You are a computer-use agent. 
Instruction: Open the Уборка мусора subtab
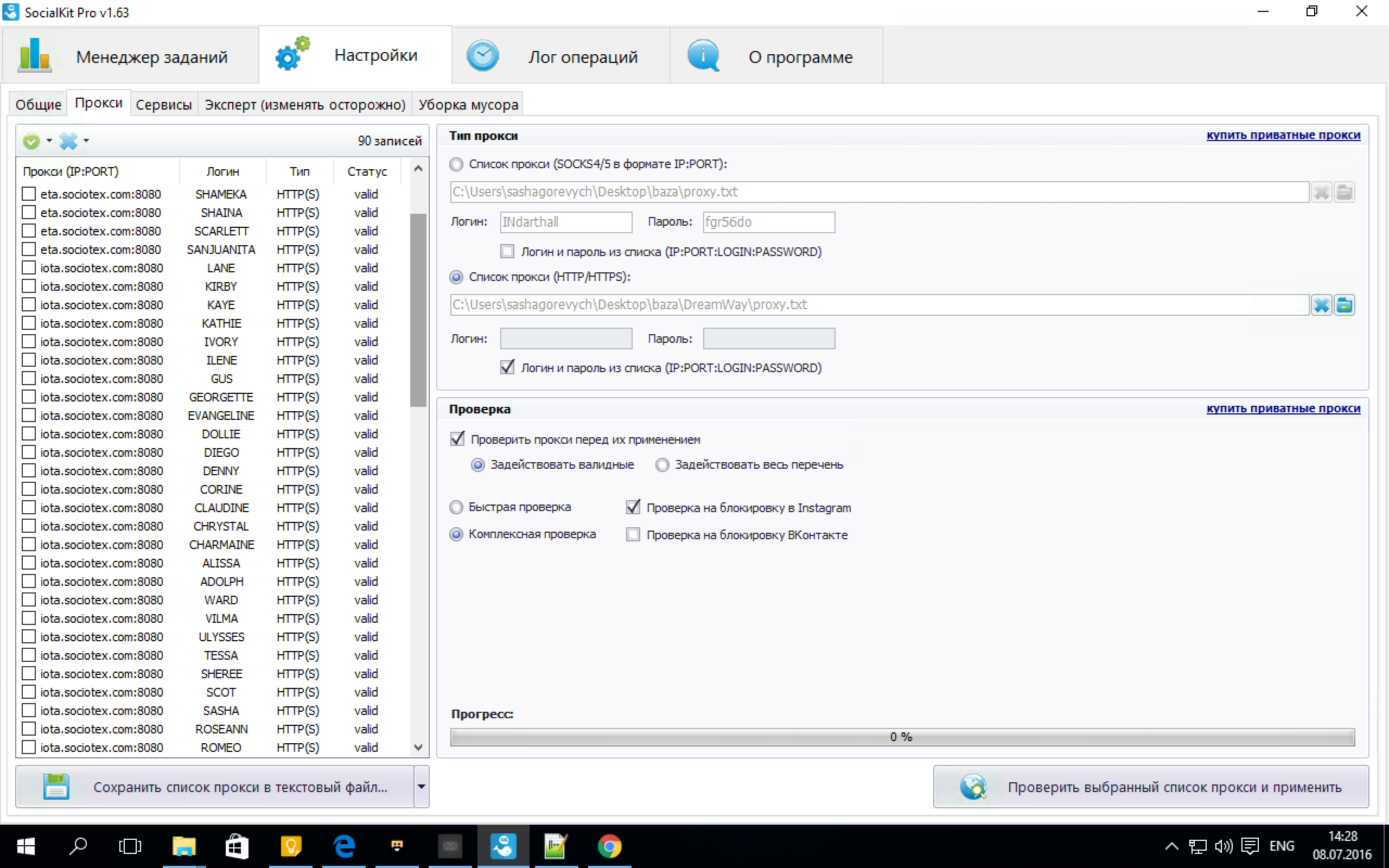click(468, 105)
